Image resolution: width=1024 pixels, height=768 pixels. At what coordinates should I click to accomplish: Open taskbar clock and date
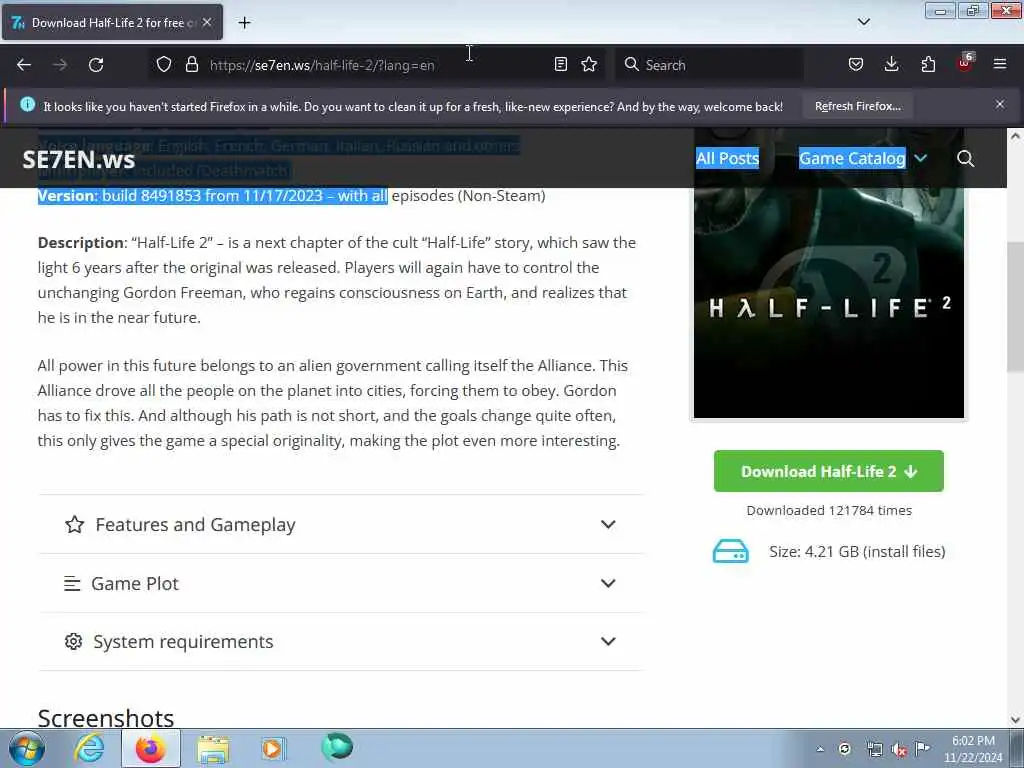[973, 749]
